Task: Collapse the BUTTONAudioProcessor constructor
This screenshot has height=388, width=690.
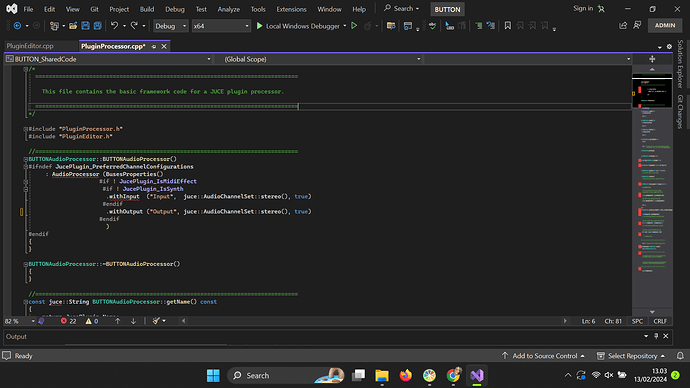Action: 26,159
